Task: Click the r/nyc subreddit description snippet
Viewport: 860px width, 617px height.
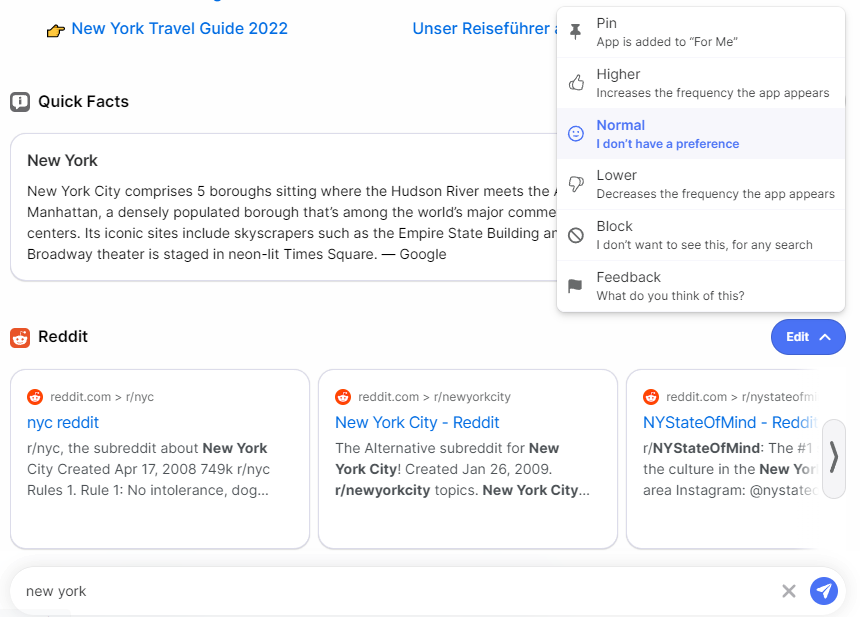Action: [x=149, y=469]
